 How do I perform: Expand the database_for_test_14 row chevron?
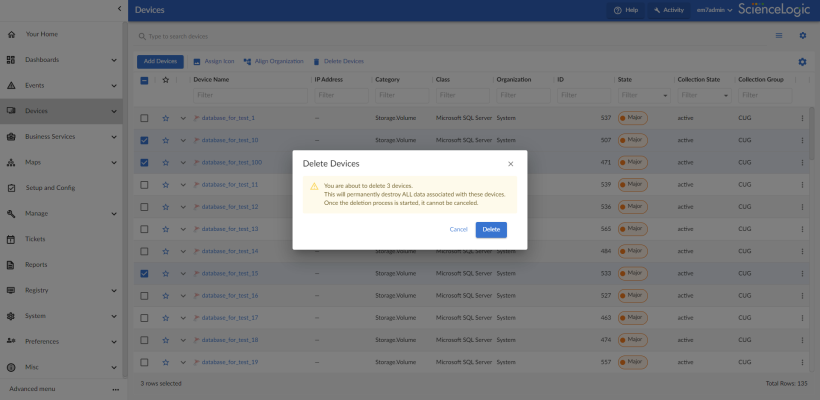coord(183,252)
